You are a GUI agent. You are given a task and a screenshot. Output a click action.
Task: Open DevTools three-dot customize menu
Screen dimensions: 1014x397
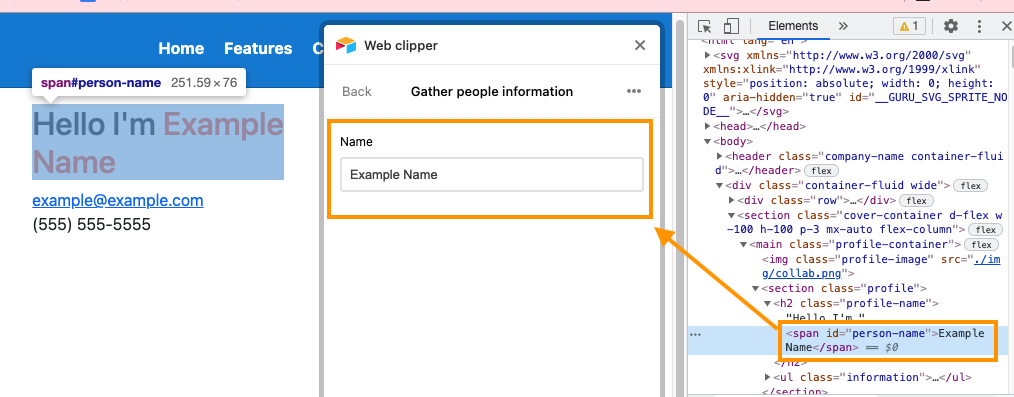point(980,27)
